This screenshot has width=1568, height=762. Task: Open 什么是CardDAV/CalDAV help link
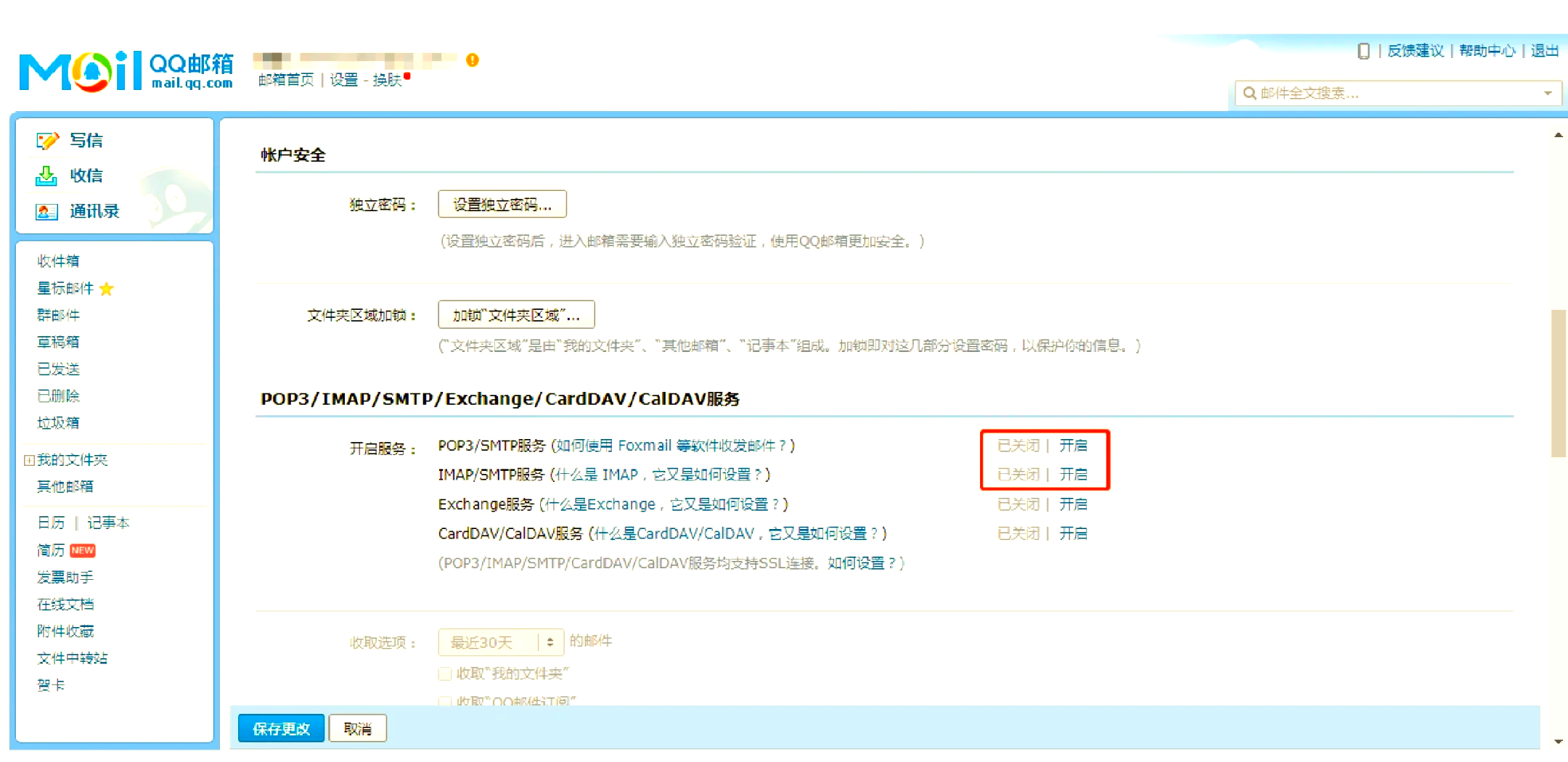point(737,533)
